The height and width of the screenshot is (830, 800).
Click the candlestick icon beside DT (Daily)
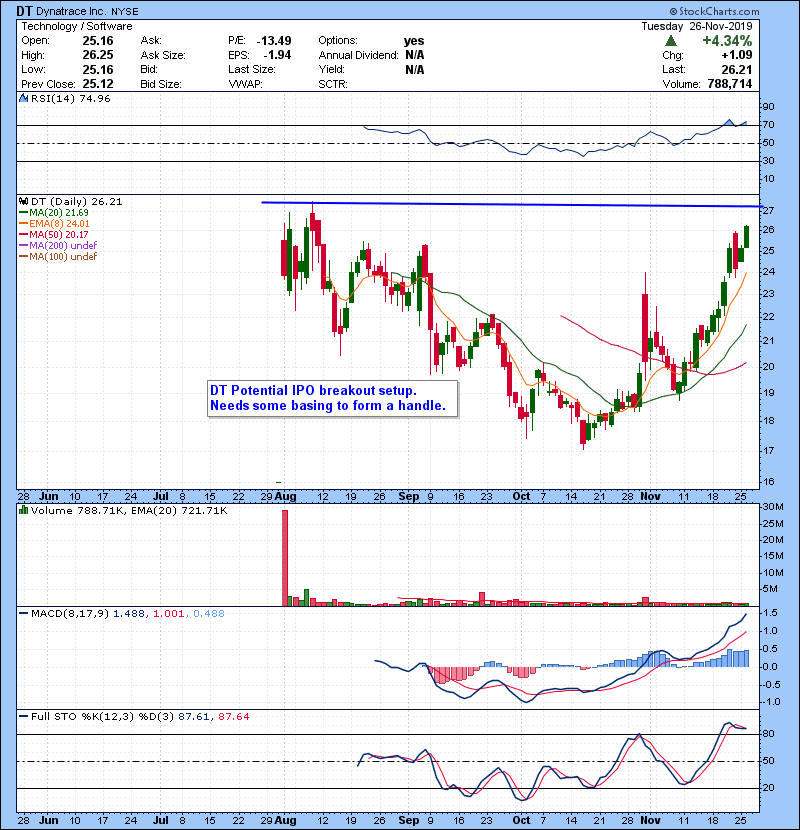click(x=23, y=201)
